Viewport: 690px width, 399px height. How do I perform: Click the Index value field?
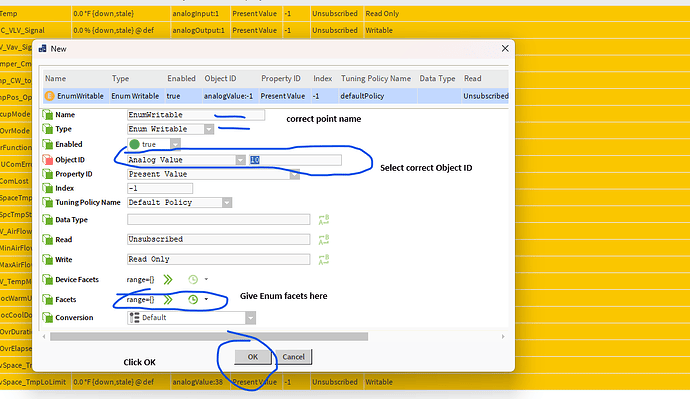tap(160, 188)
